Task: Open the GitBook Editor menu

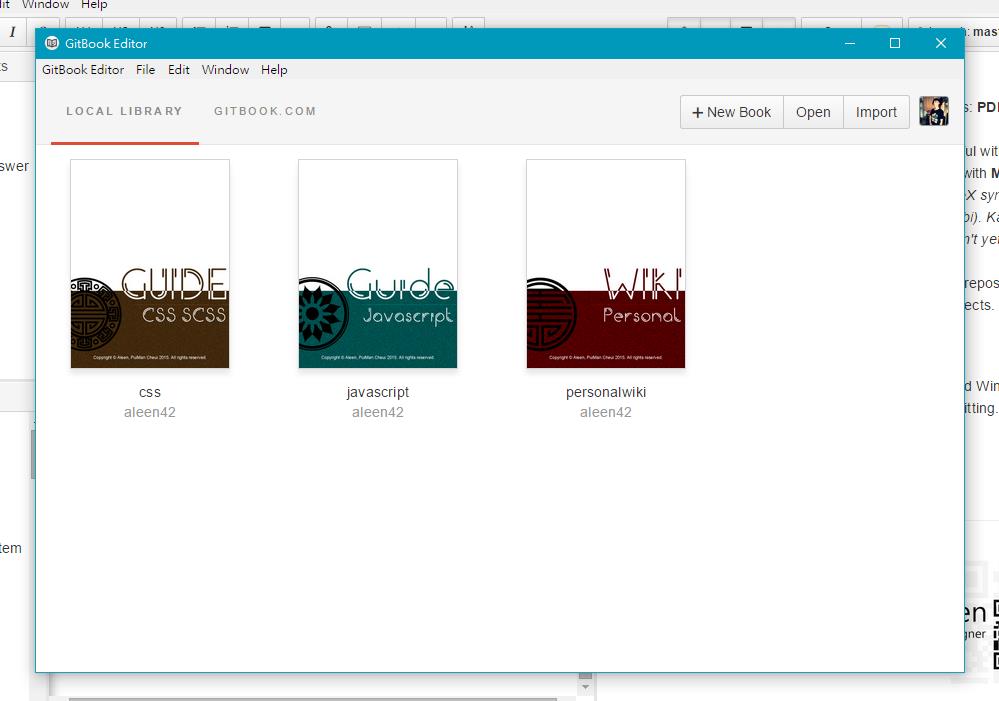Action: point(83,69)
